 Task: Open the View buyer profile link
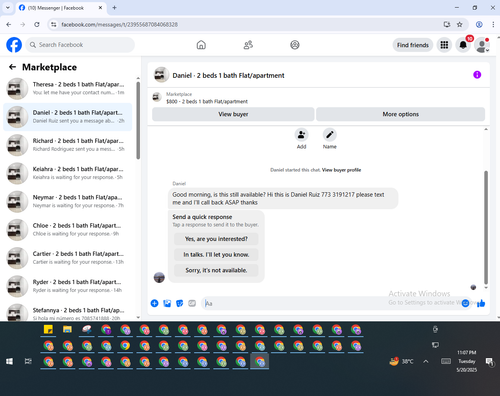(341, 170)
